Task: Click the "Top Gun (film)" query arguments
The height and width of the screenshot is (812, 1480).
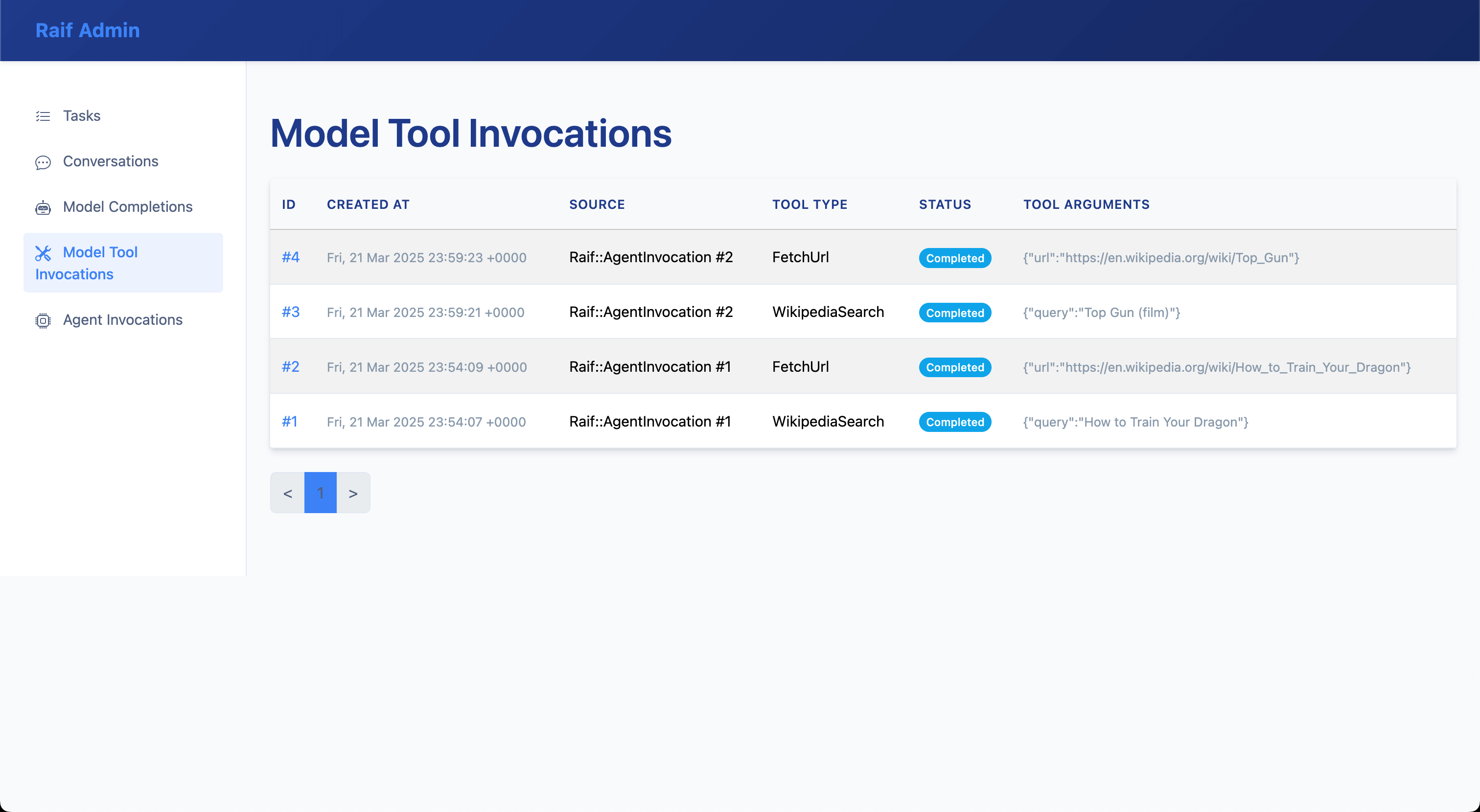Action: (1101, 313)
